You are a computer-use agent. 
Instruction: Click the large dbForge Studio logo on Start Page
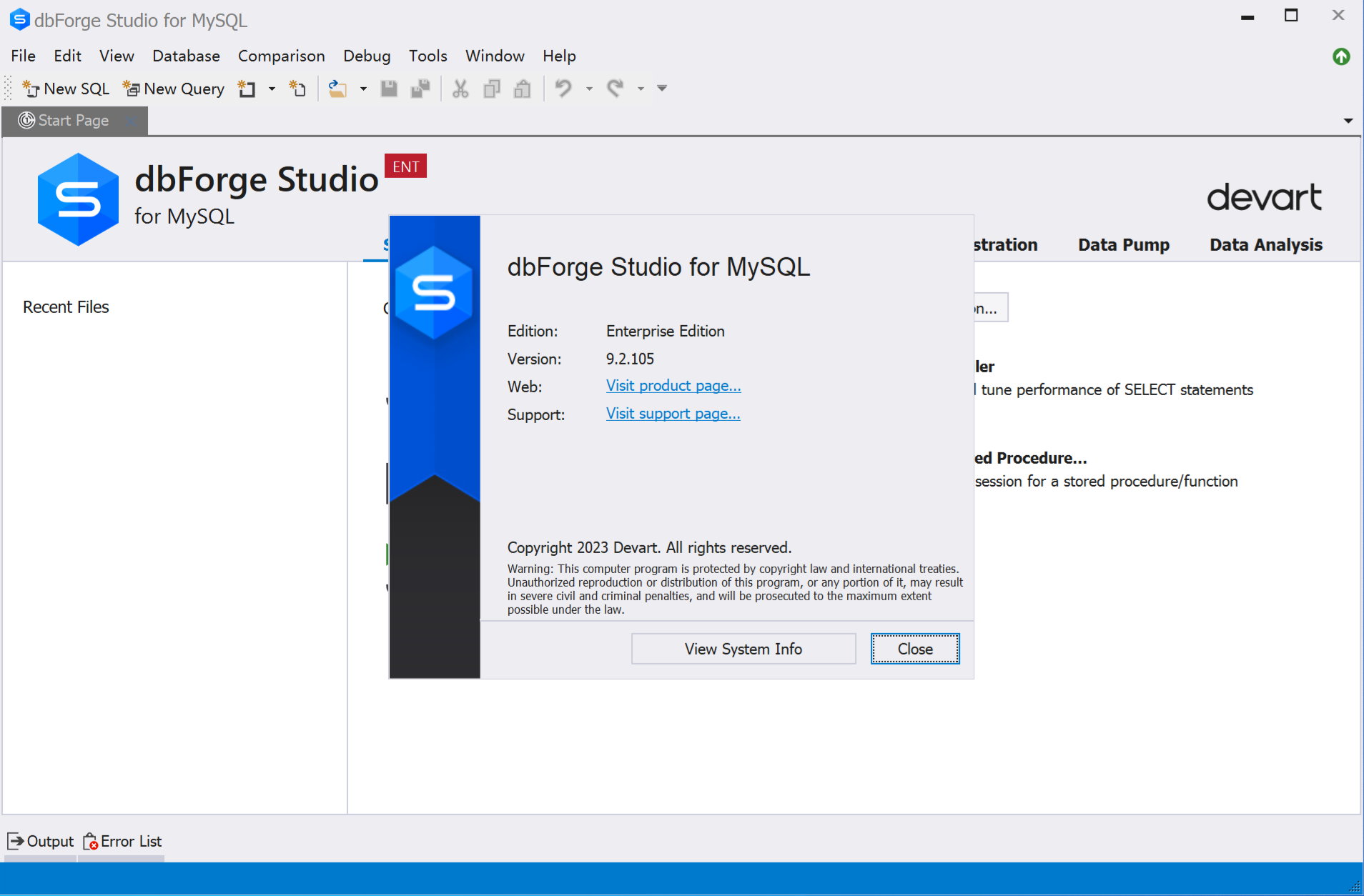click(x=78, y=199)
